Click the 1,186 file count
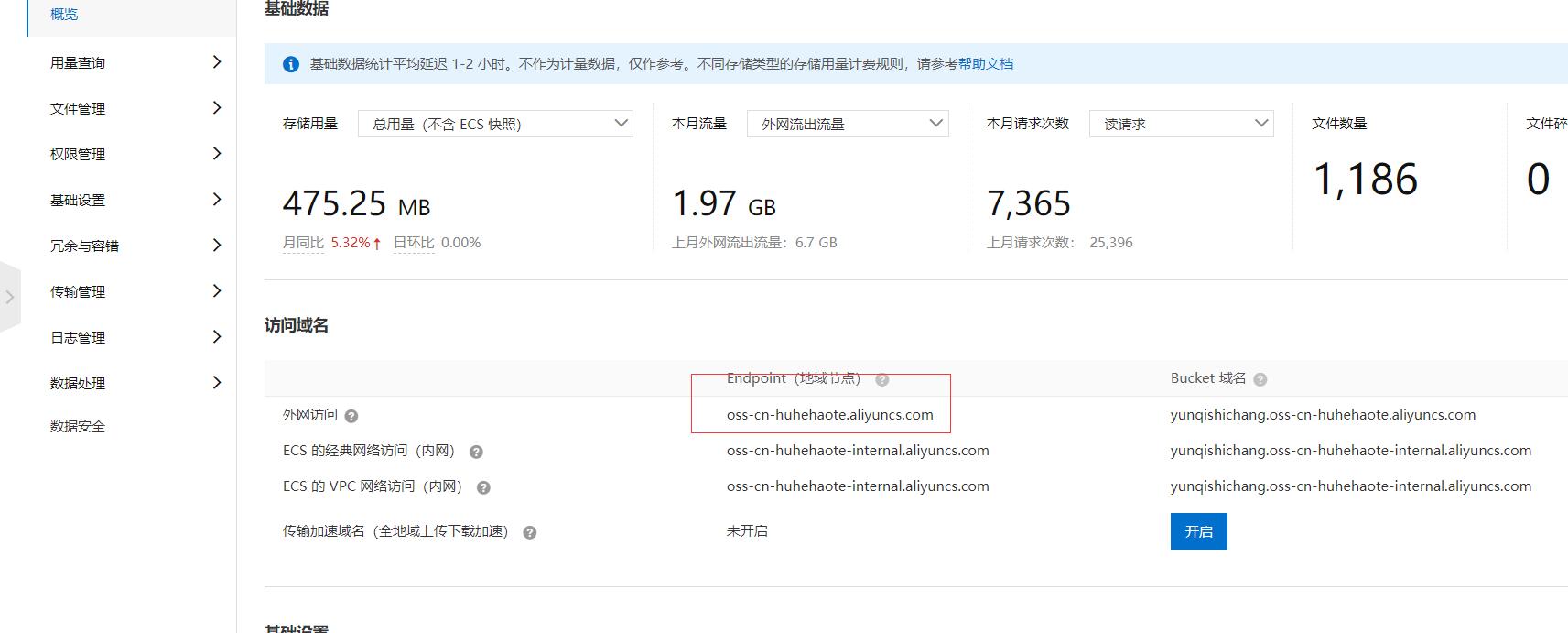The width and height of the screenshot is (1568, 633). pos(1366,179)
